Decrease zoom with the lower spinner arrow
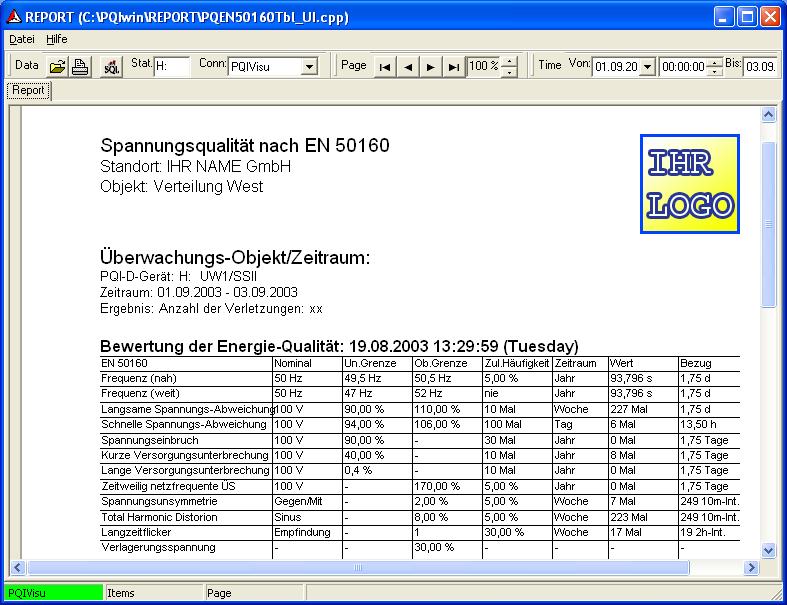 (509, 72)
